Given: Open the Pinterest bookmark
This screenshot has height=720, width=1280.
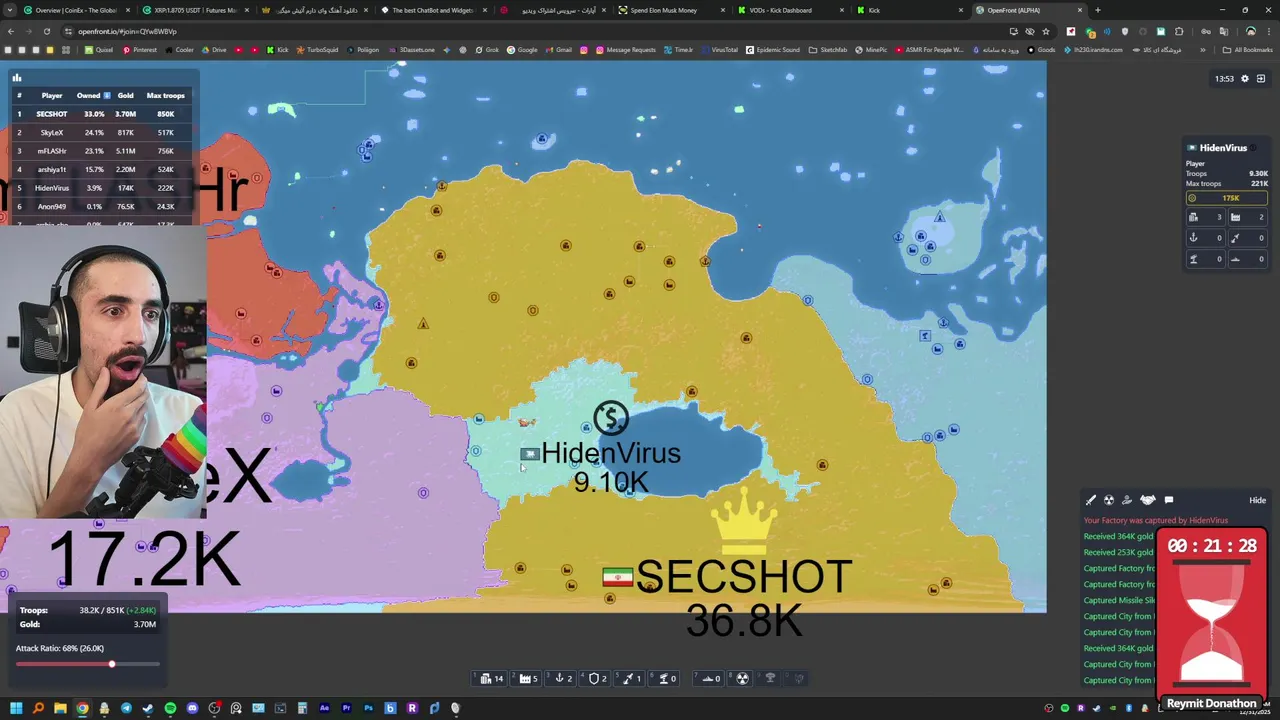Looking at the screenshot, I should [140, 50].
